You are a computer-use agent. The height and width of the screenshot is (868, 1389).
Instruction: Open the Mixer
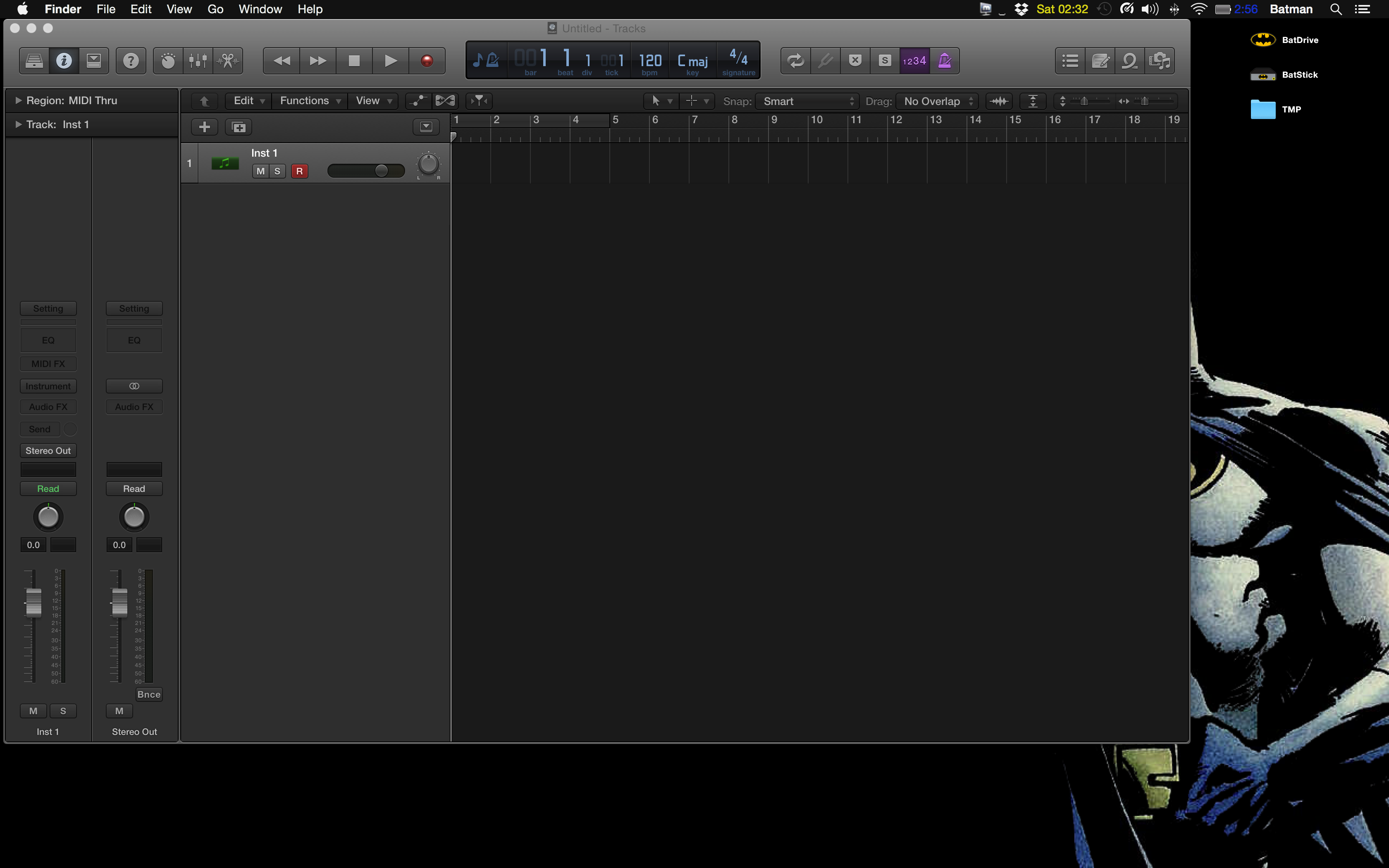tap(198, 61)
